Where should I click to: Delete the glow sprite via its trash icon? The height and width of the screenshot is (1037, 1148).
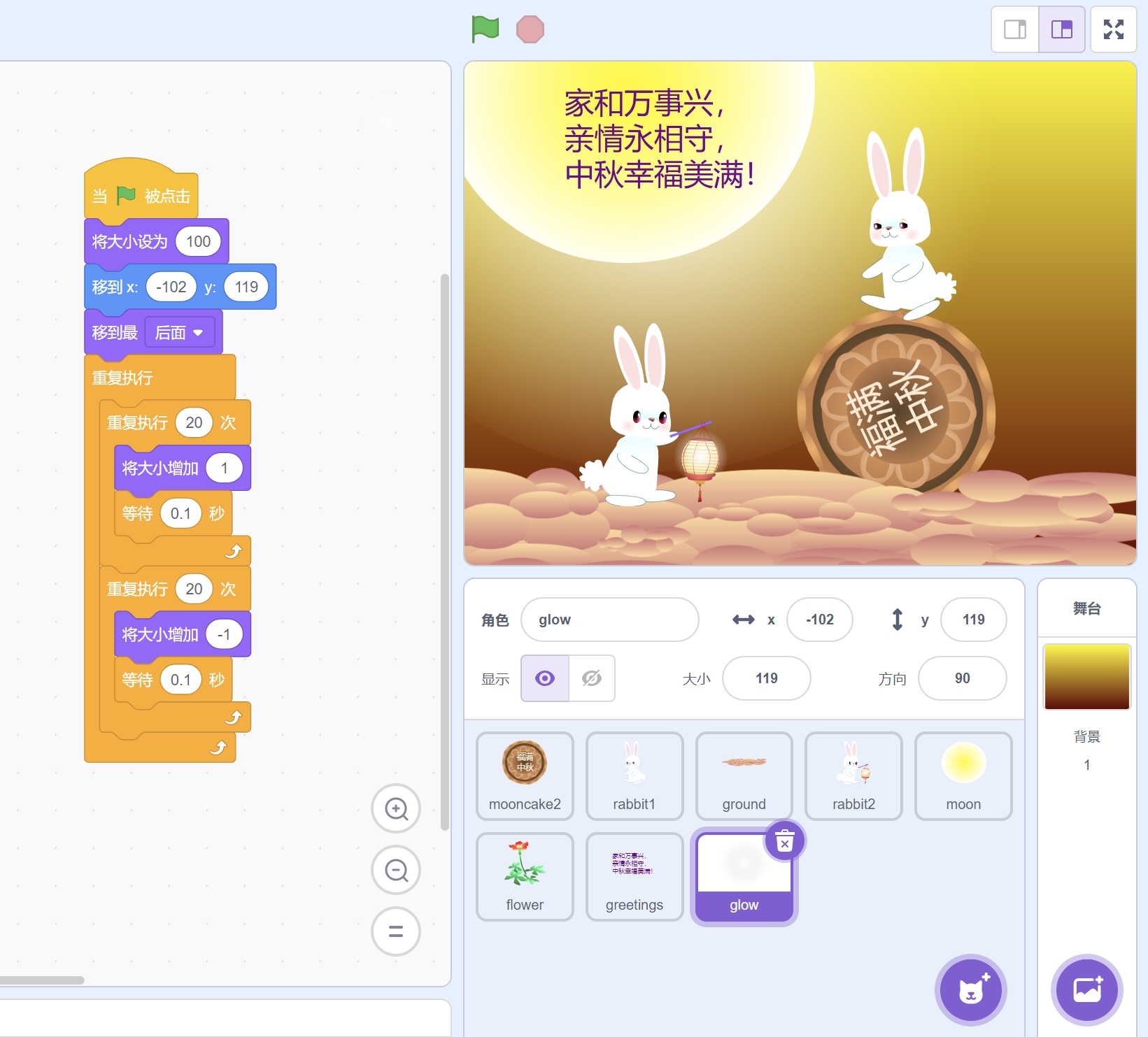click(x=784, y=842)
